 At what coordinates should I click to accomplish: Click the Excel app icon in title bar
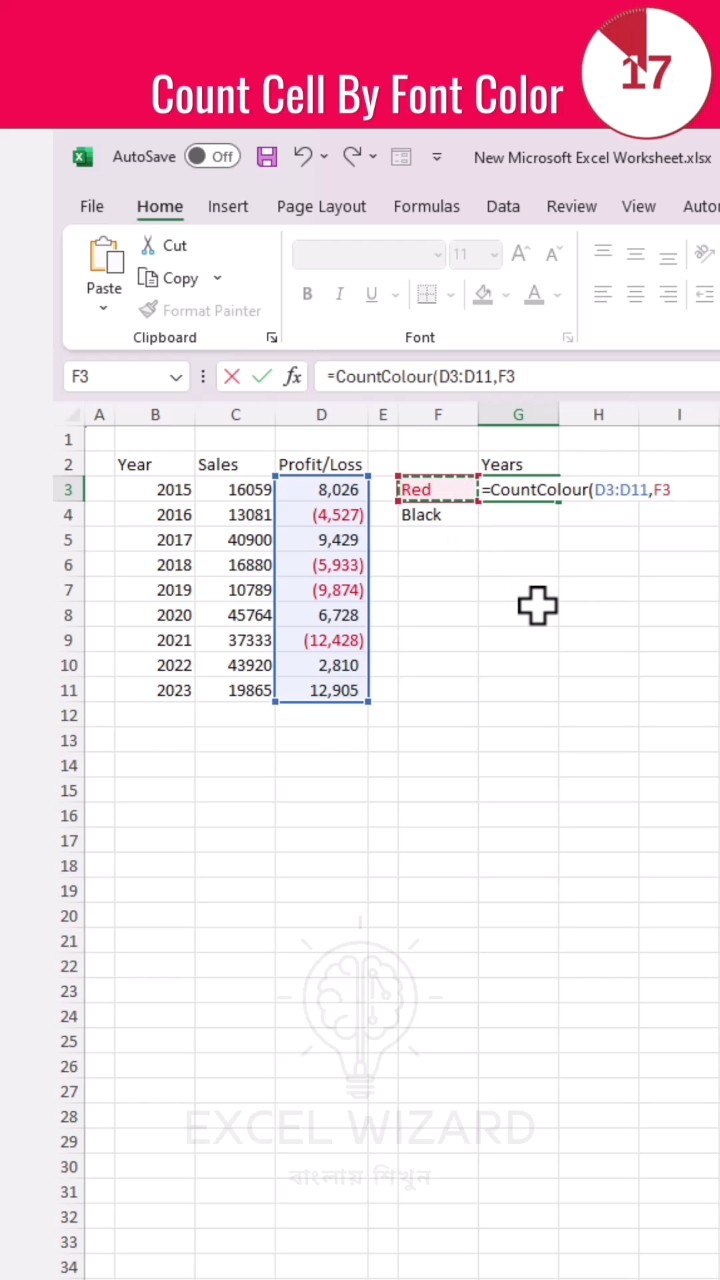82,157
